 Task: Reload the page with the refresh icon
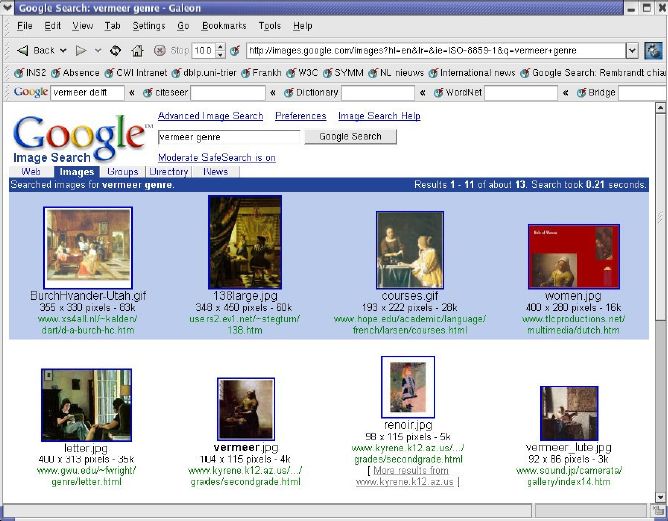pos(115,50)
